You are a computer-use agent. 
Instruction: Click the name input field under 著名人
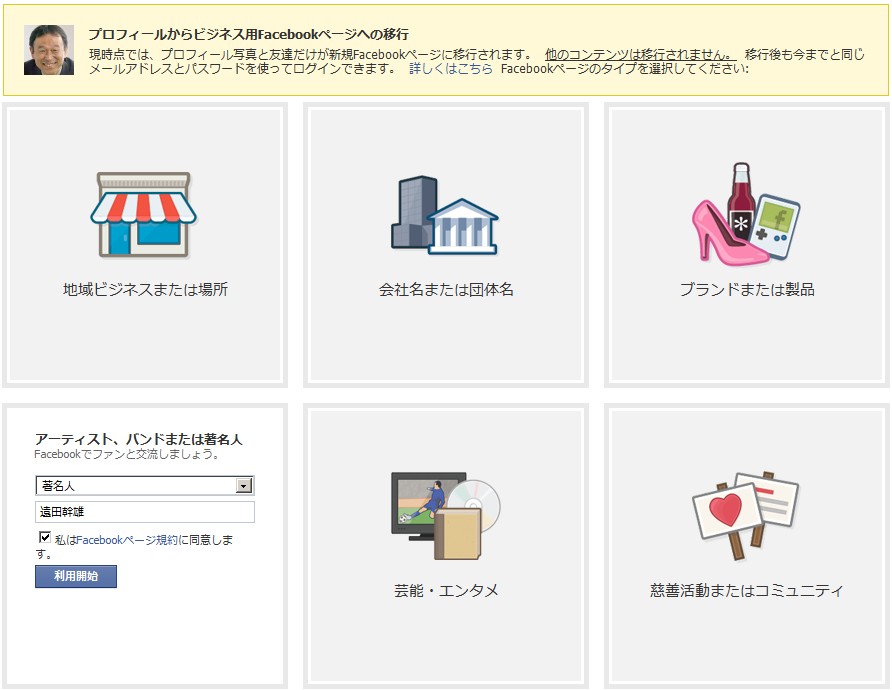click(145, 512)
